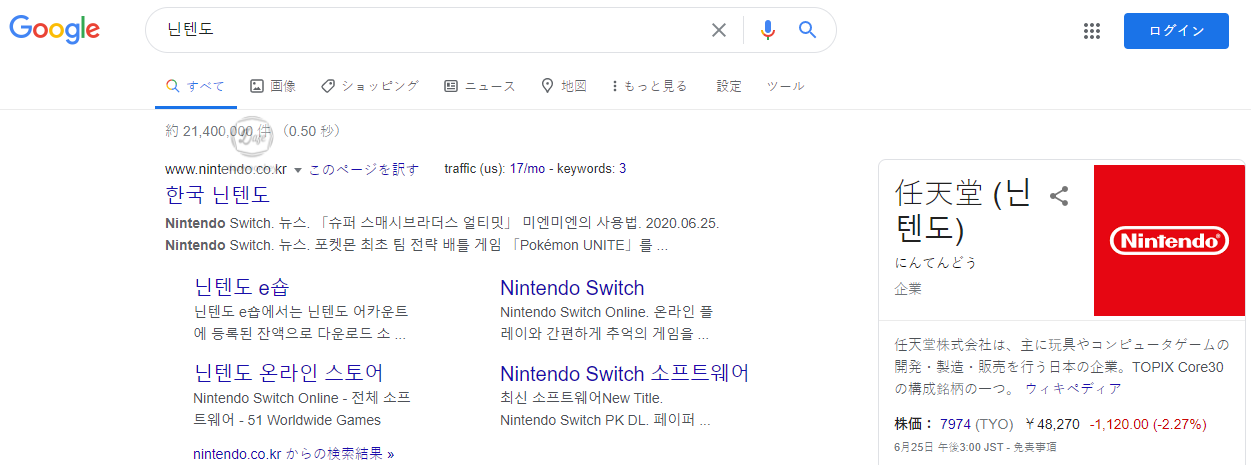Switch to the 画像 tab
Viewport: 1251px width, 465px height.
pyautogui.click(x=273, y=86)
